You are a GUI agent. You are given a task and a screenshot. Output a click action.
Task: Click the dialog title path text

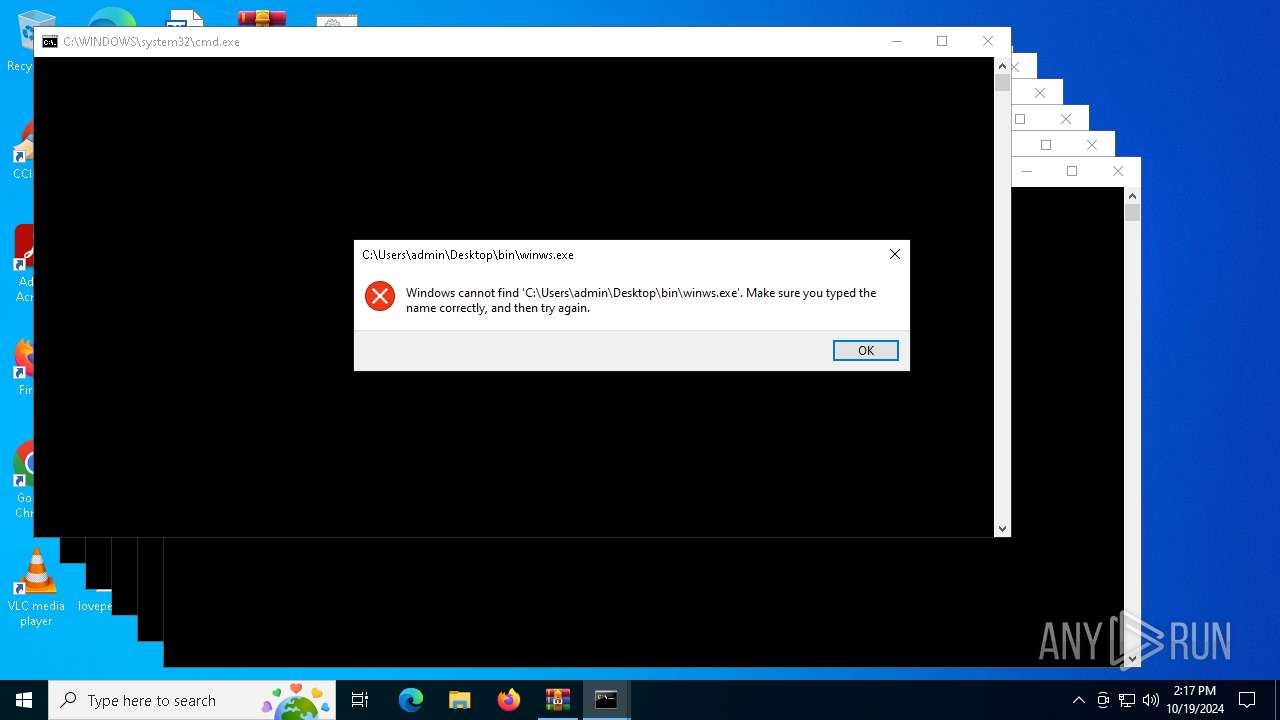(x=468, y=255)
